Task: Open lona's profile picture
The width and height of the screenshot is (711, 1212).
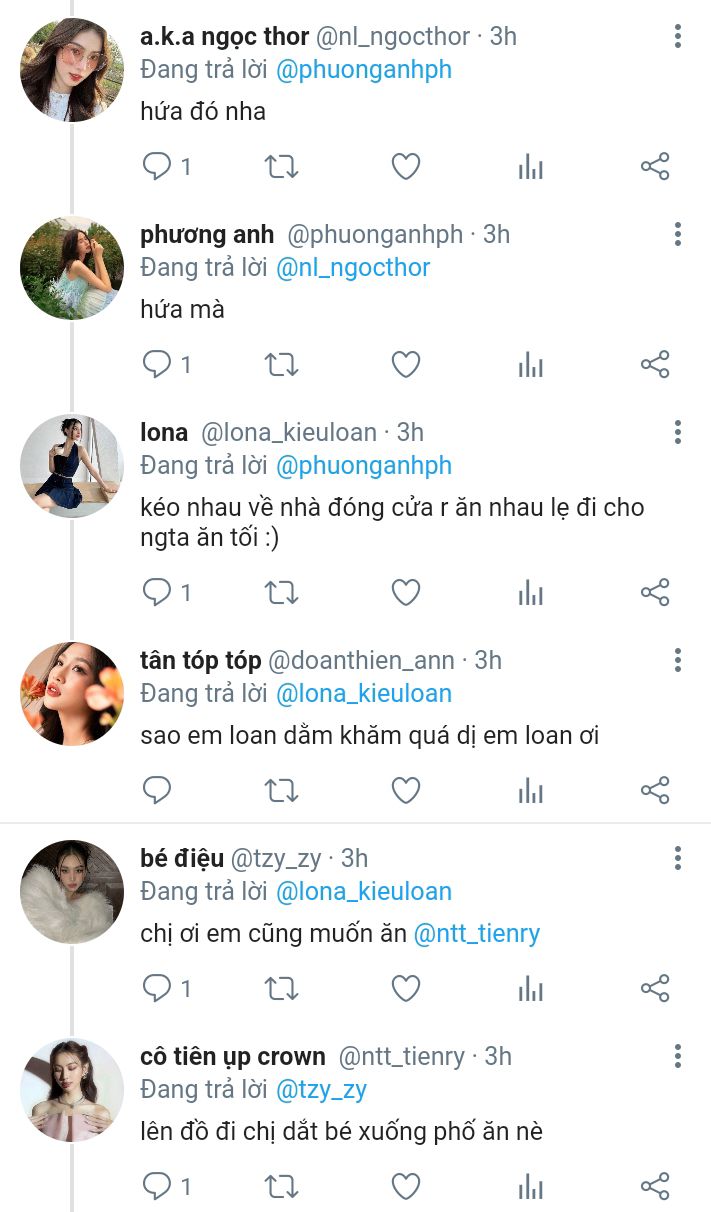Action: [x=72, y=467]
